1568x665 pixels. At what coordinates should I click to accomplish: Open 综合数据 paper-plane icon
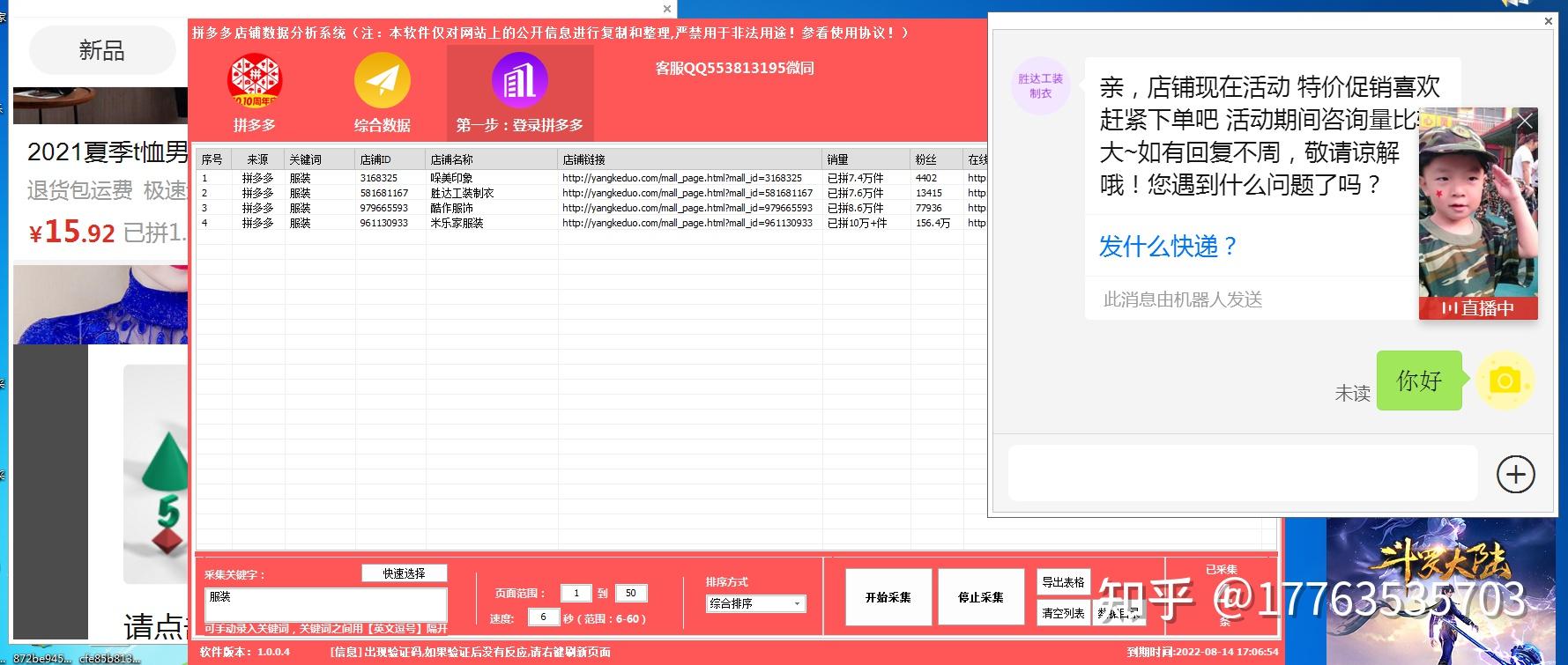(383, 80)
